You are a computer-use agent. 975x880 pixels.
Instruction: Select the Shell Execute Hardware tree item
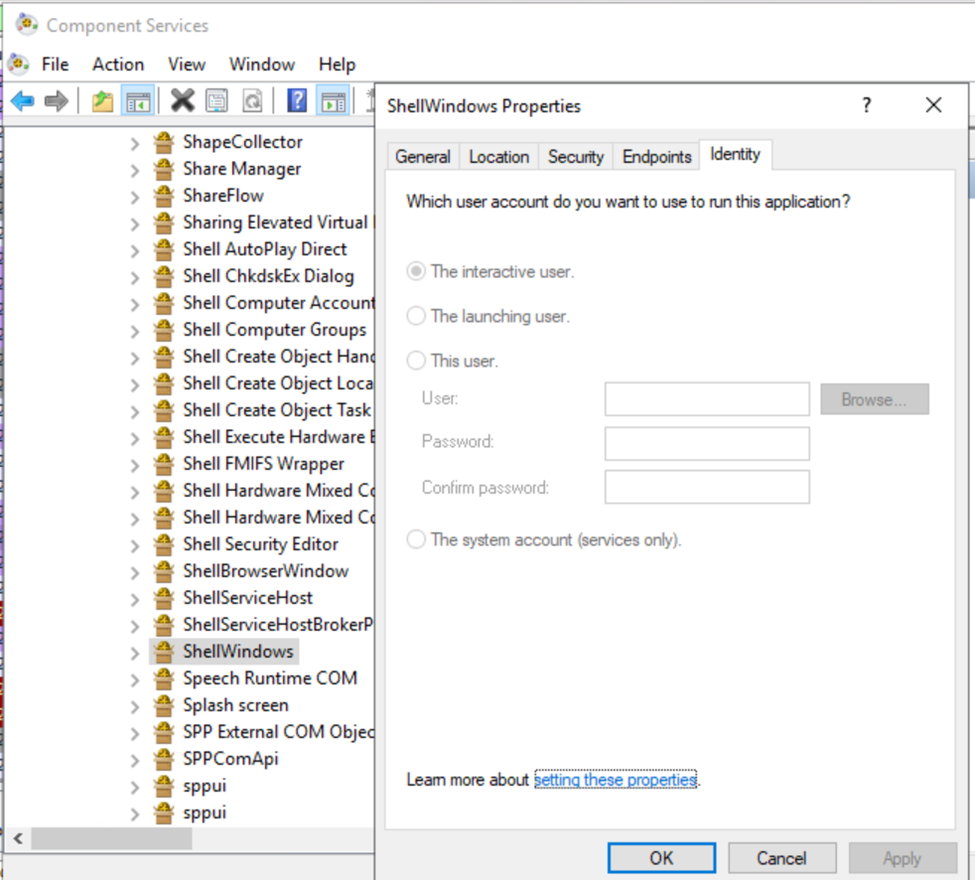coord(279,437)
